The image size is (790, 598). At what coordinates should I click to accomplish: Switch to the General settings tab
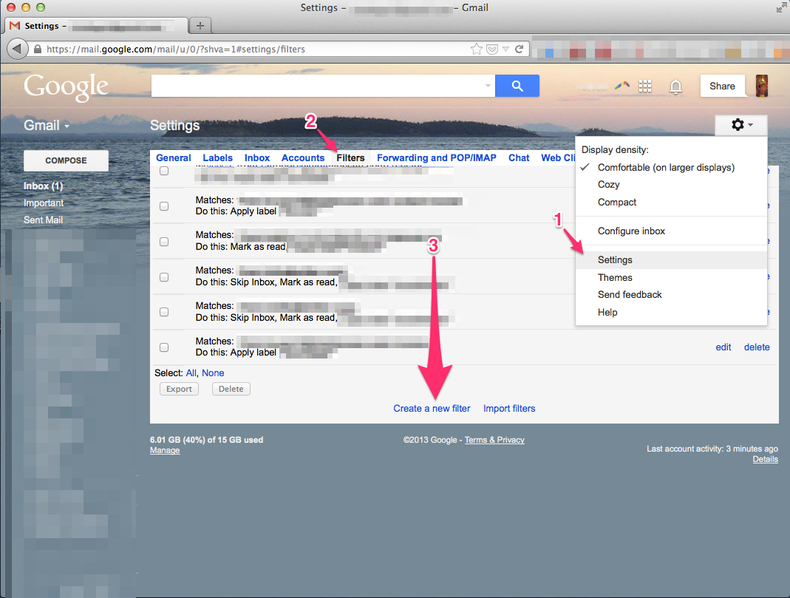click(173, 158)
